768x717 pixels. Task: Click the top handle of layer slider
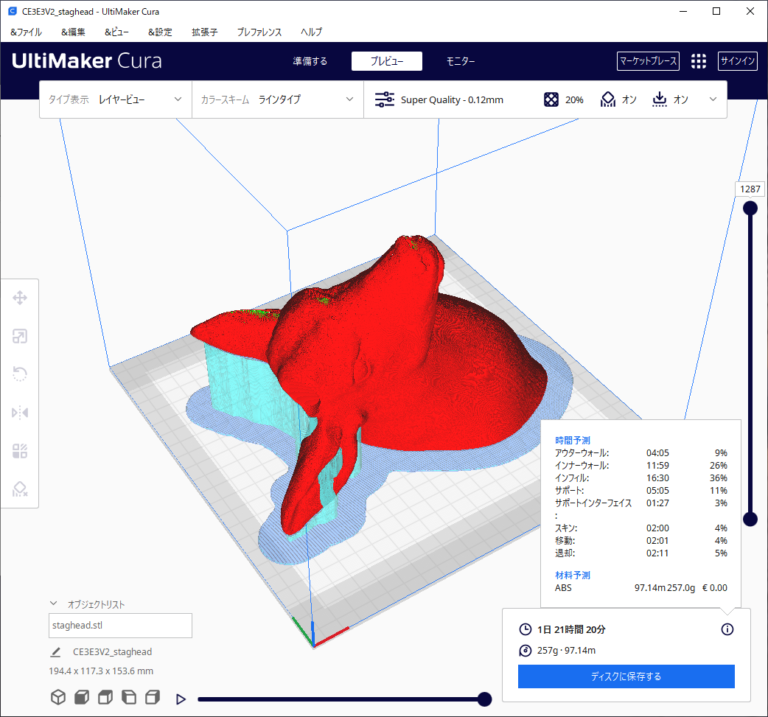point(749,207)
